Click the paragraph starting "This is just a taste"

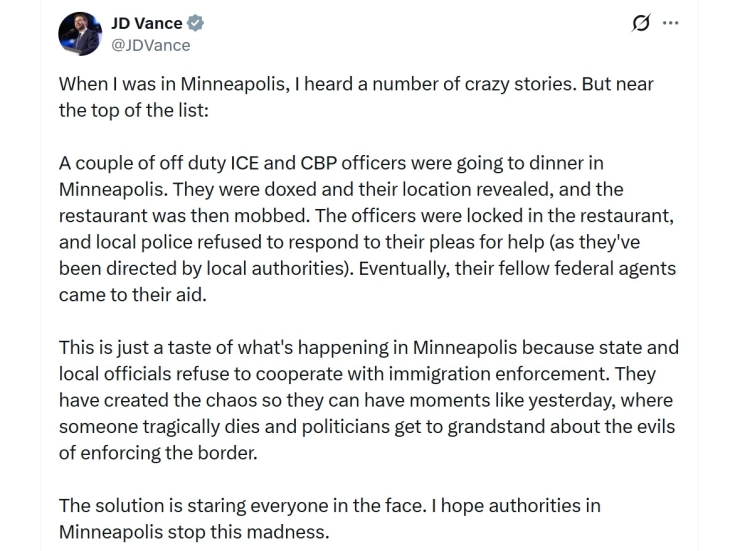pos(367,400)
